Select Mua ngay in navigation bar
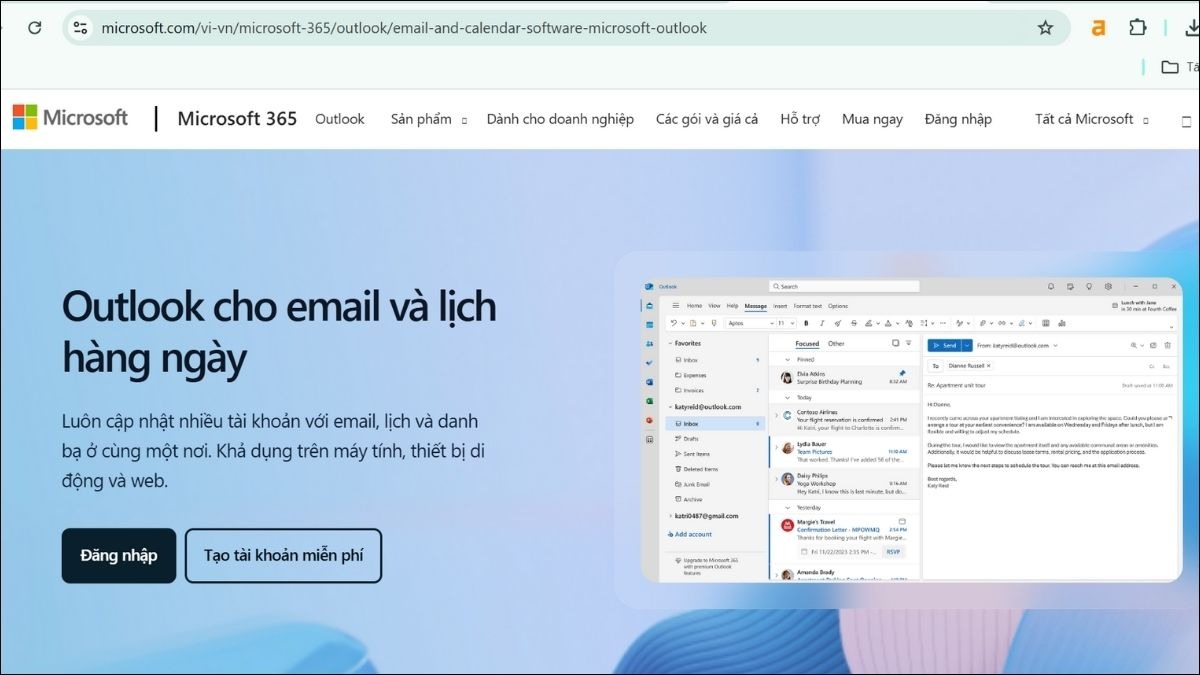The height and width of the screenshot is (675, 1200). 872,119
